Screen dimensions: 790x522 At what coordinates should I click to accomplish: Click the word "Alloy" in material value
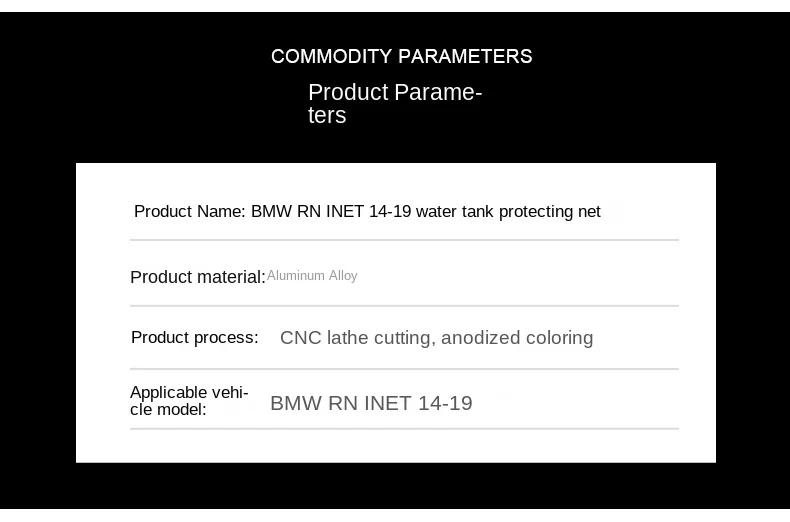pos(342,276)
